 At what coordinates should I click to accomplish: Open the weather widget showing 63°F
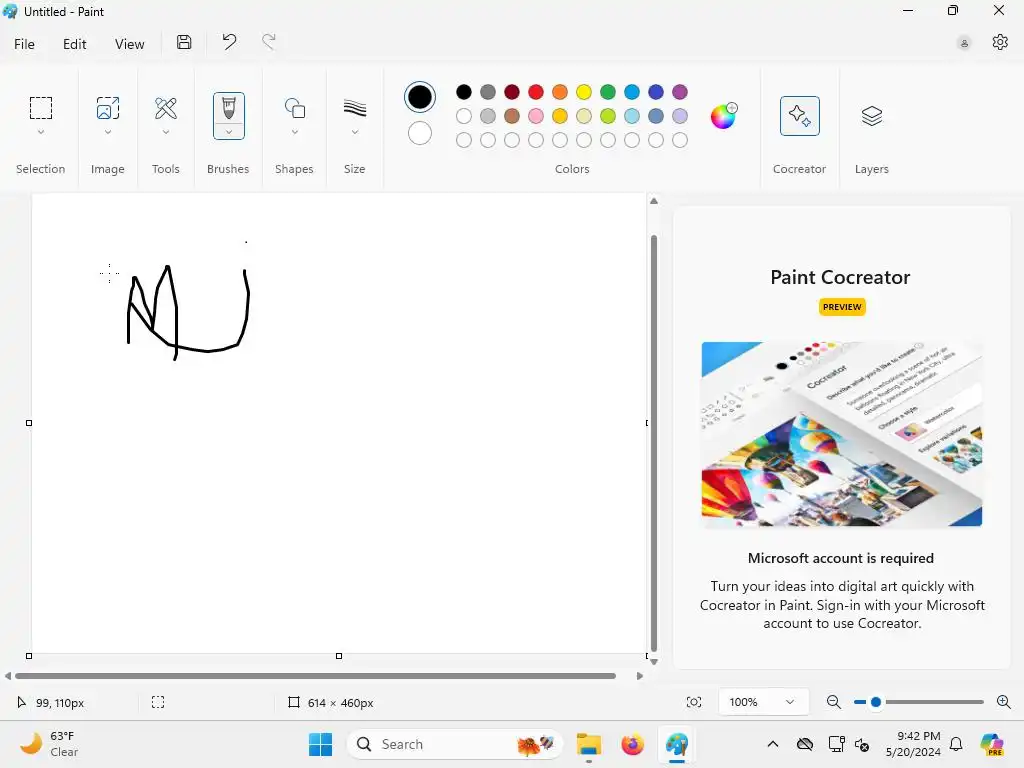click(49, 744)
